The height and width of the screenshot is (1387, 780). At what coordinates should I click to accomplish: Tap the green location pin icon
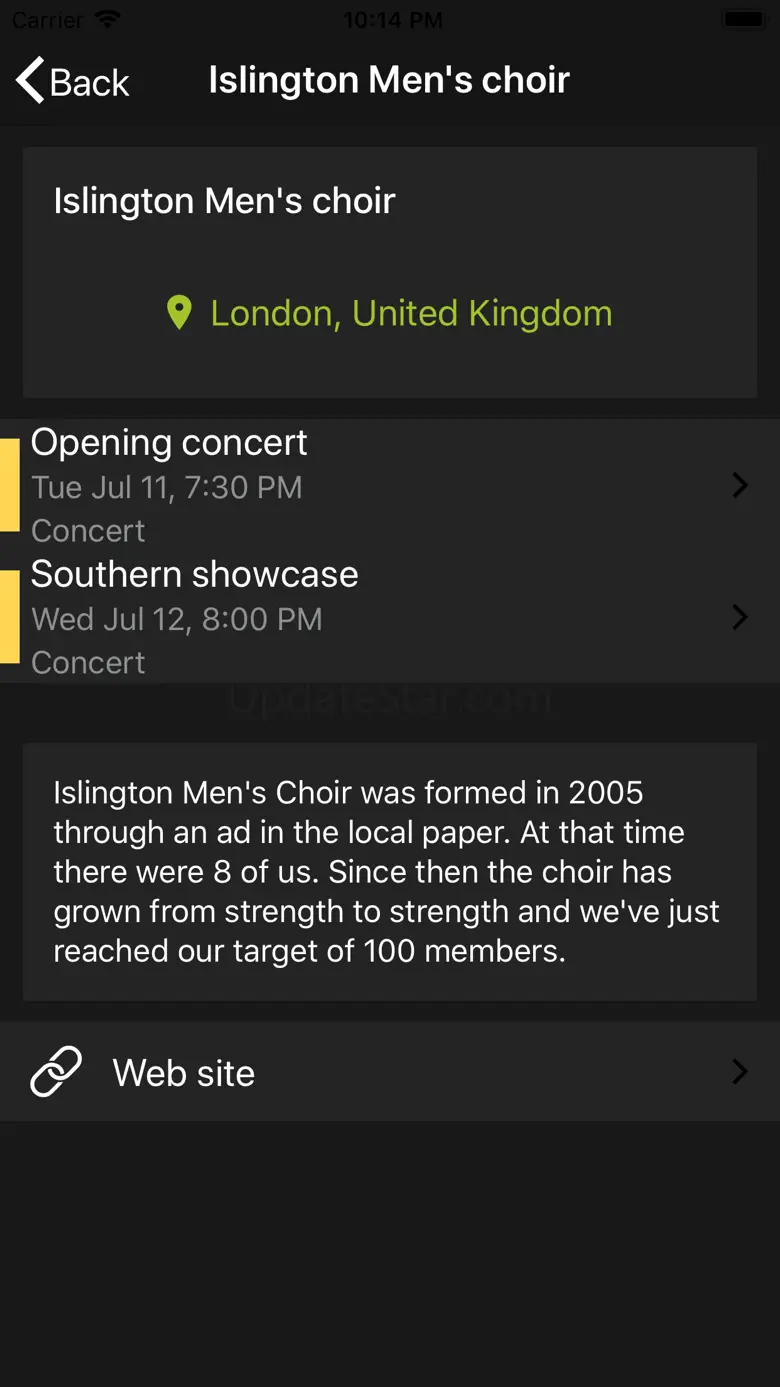pos(179,313)
